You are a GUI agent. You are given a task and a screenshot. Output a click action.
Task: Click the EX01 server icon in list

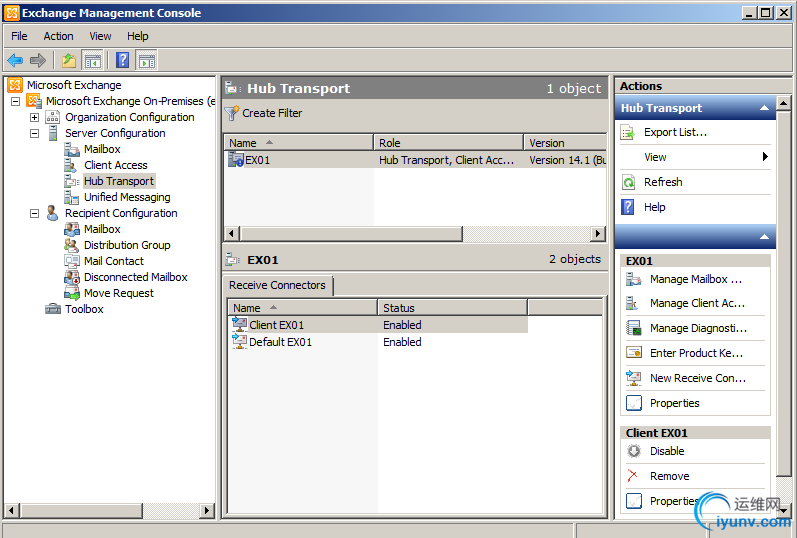click(x=236, y=160)
